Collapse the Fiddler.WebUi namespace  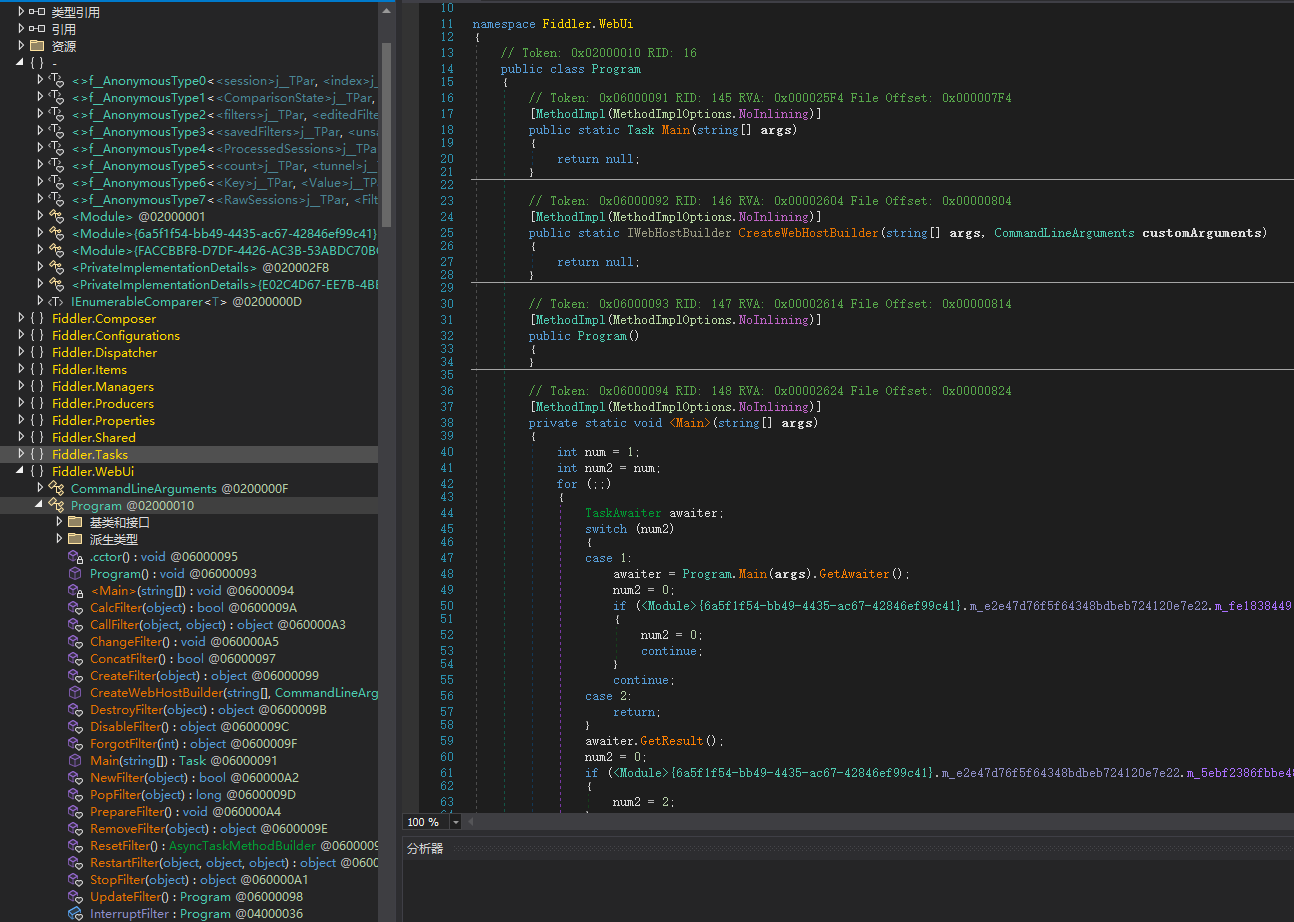21,471
